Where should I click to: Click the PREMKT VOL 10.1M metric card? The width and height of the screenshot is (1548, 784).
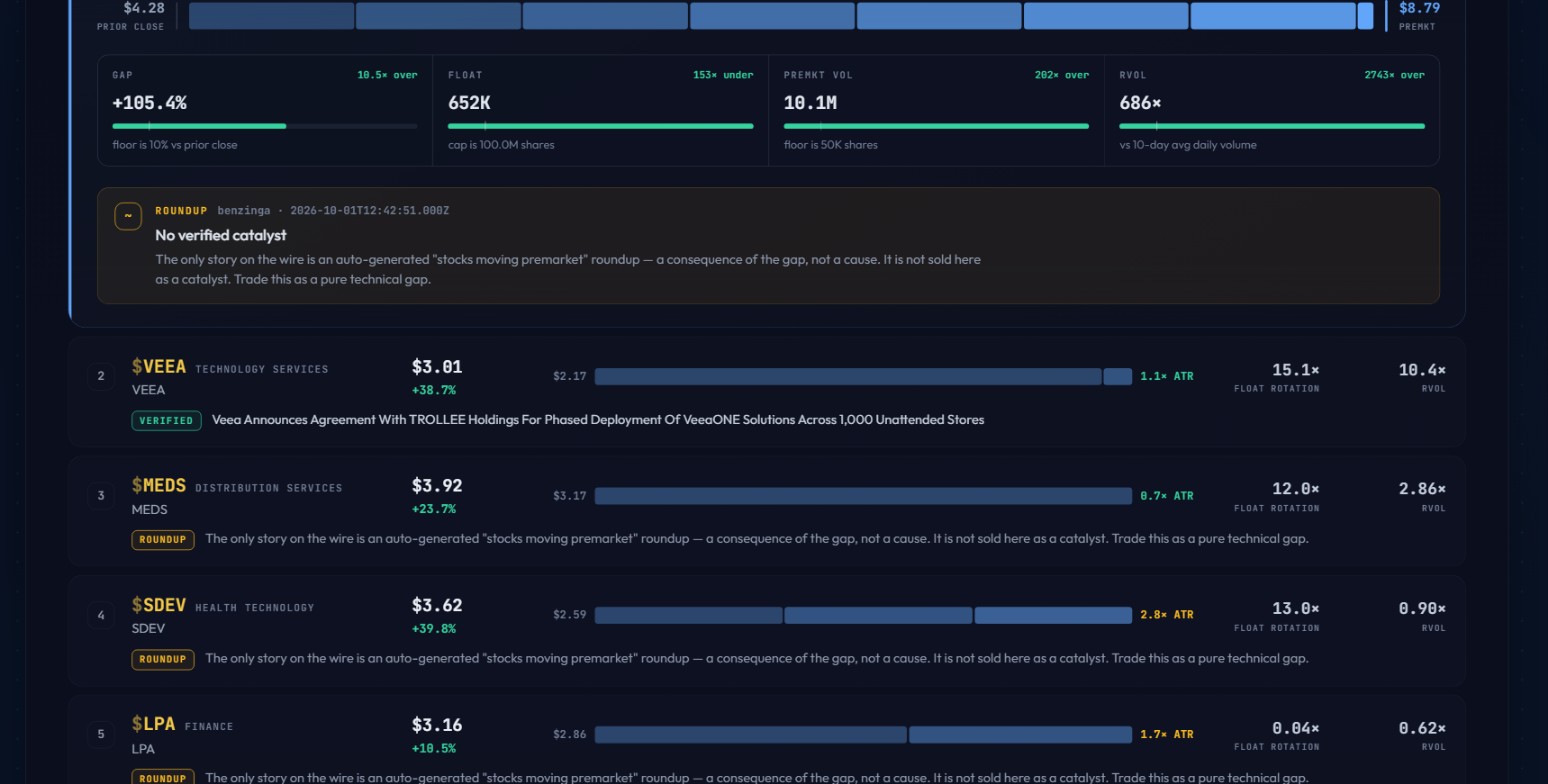tap(936, 110)
